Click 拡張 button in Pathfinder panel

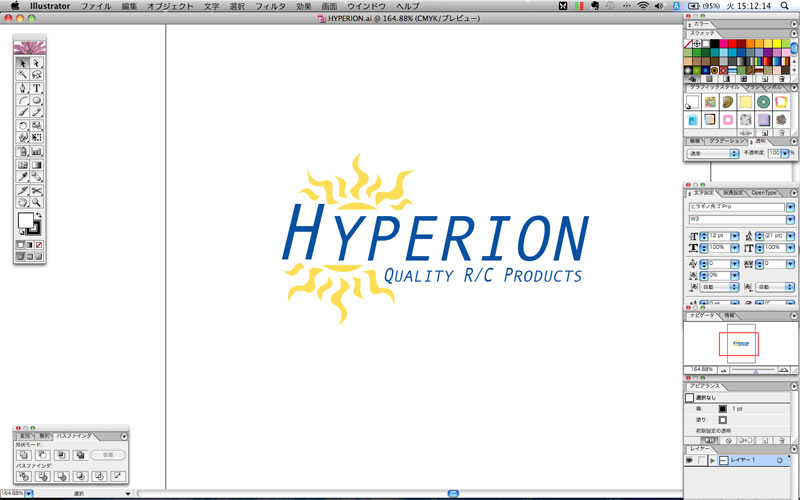point(108,455)
